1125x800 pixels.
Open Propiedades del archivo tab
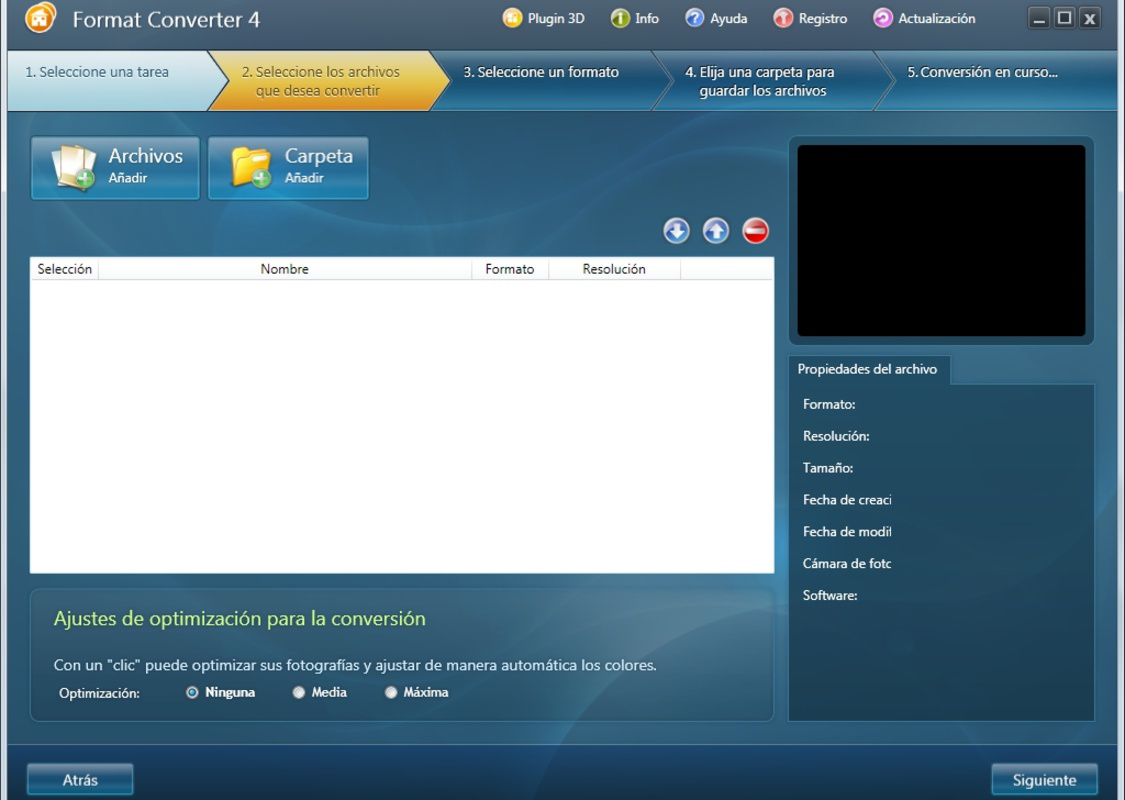(867, 369)
